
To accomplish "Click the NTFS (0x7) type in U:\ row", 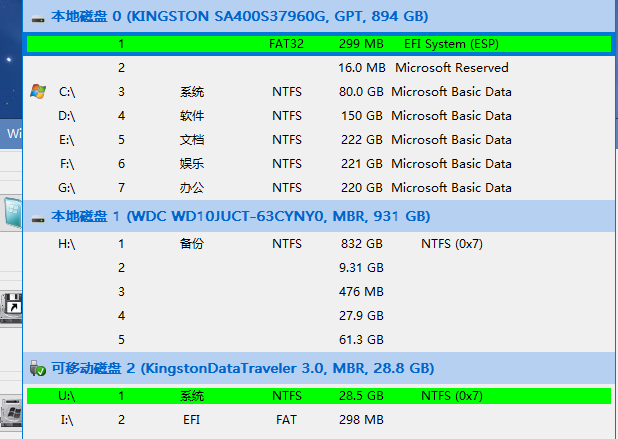I will point(452,396).
